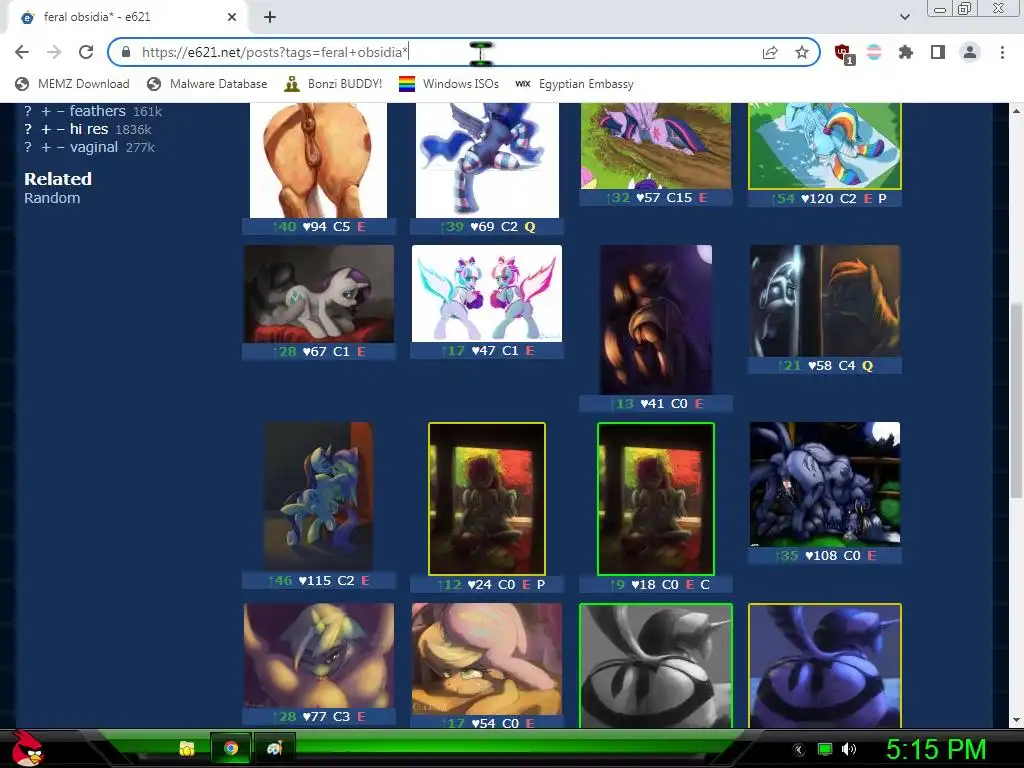Bookmark this page with the star icon
Image resolution: width=1024 pixels, height=768 pixels.
click(x=802, y=53)
